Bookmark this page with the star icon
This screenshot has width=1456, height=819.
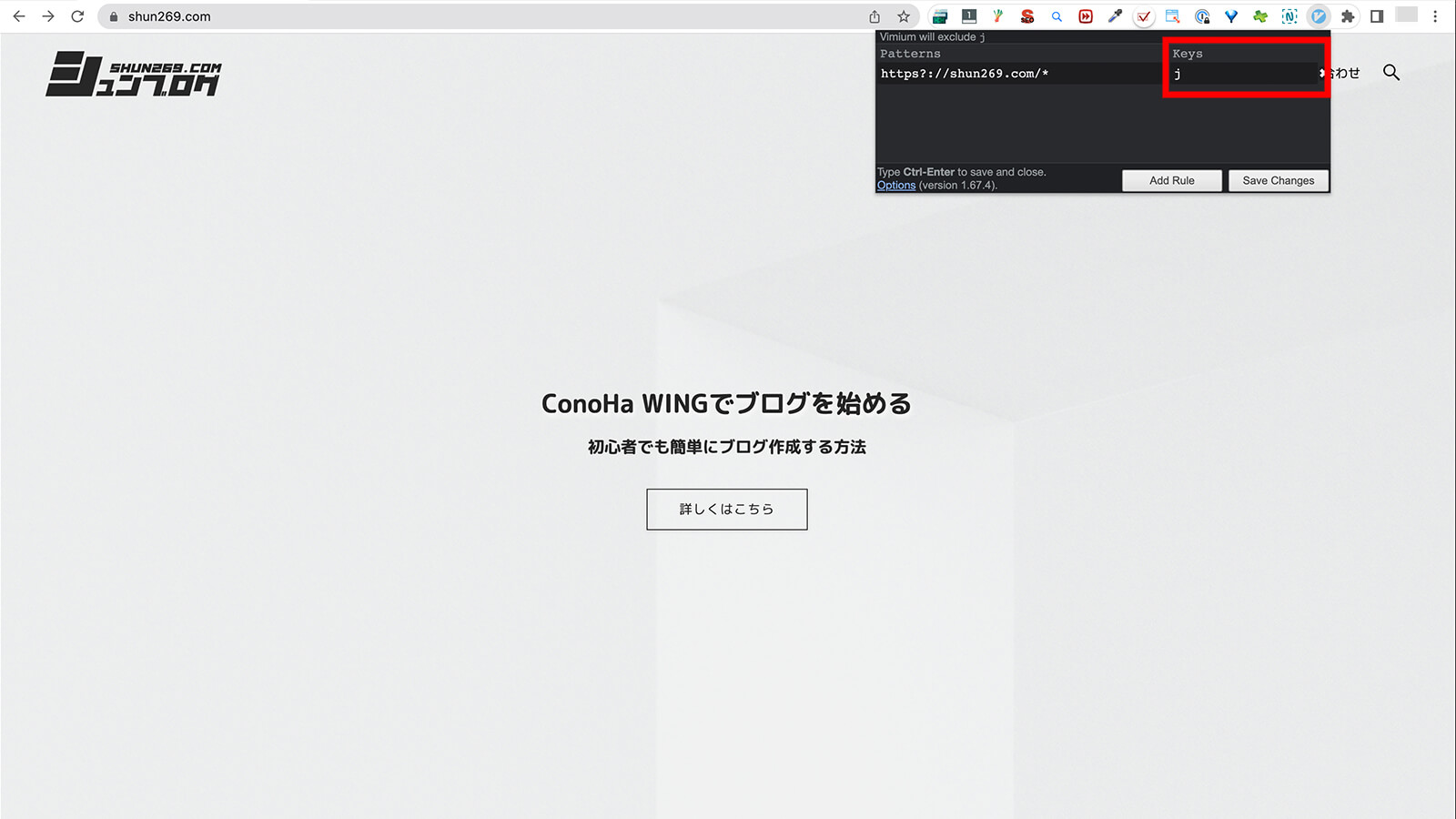pyautogui.click(x=904, y=16)
